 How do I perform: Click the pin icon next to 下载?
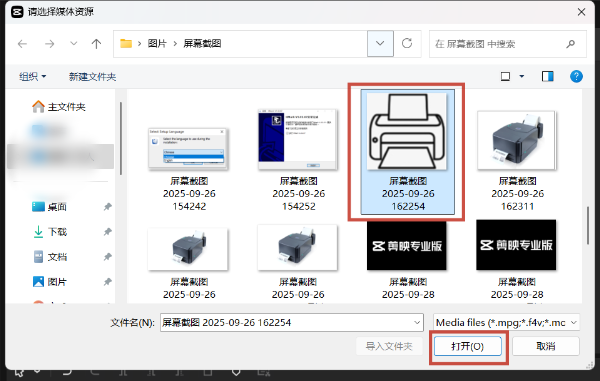[108, 232]
